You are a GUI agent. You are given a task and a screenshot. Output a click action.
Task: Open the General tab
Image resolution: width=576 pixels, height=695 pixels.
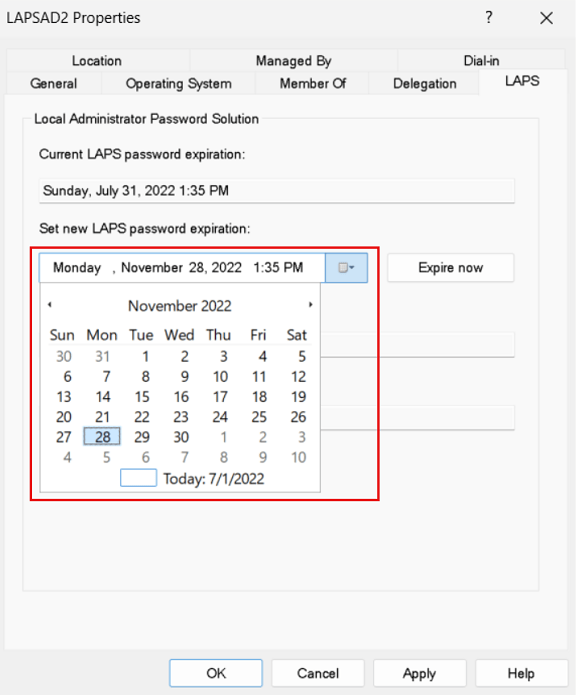click(x=54, y=83)
